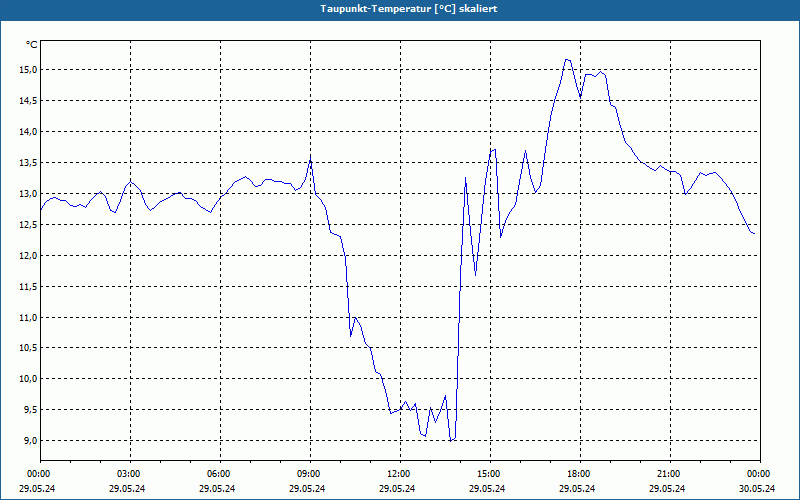This screenshot has width=800, height=500.
Task: Select the 10,0 y-axis value
Action: [29, 379]
